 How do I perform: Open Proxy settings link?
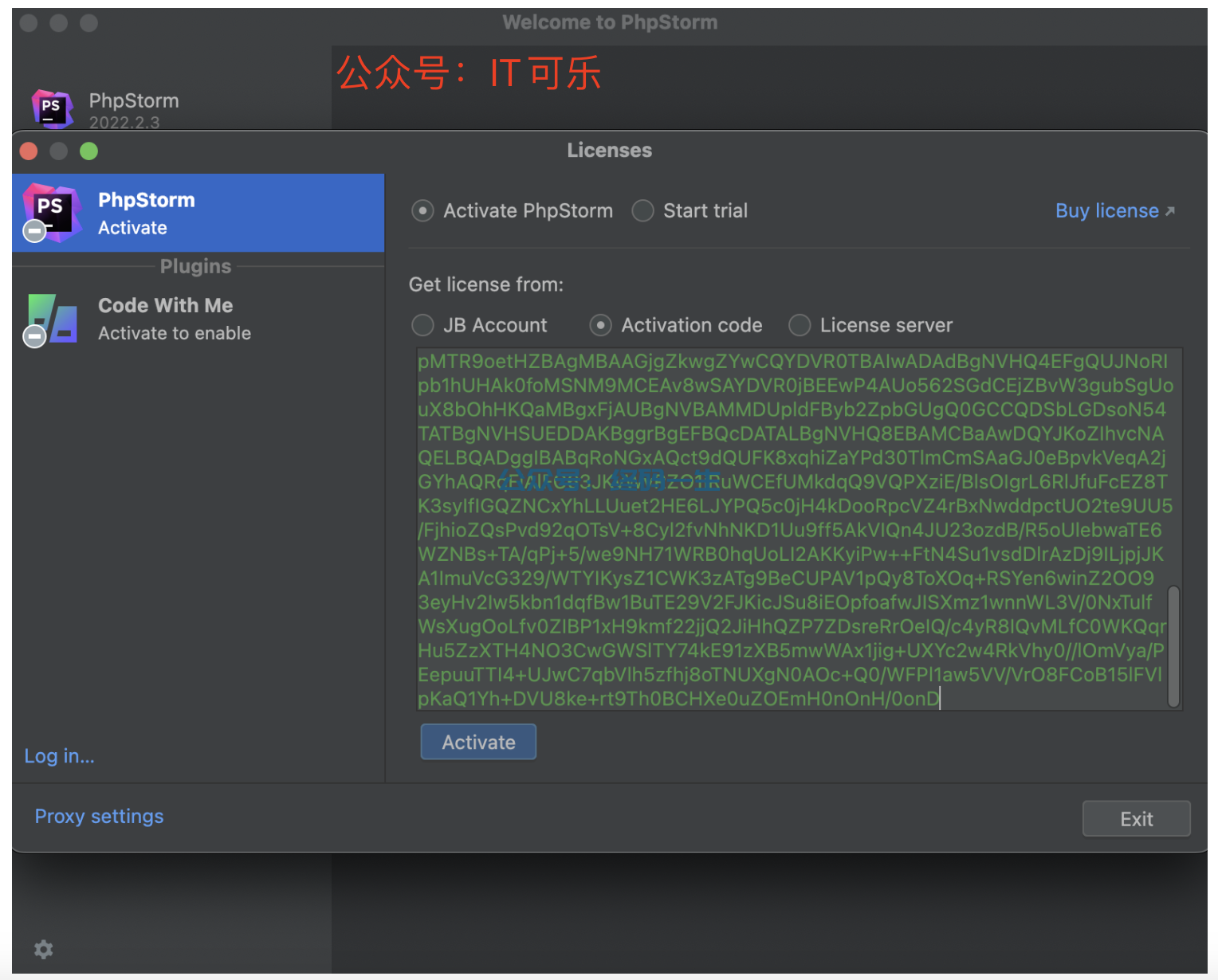pos(99,817)
